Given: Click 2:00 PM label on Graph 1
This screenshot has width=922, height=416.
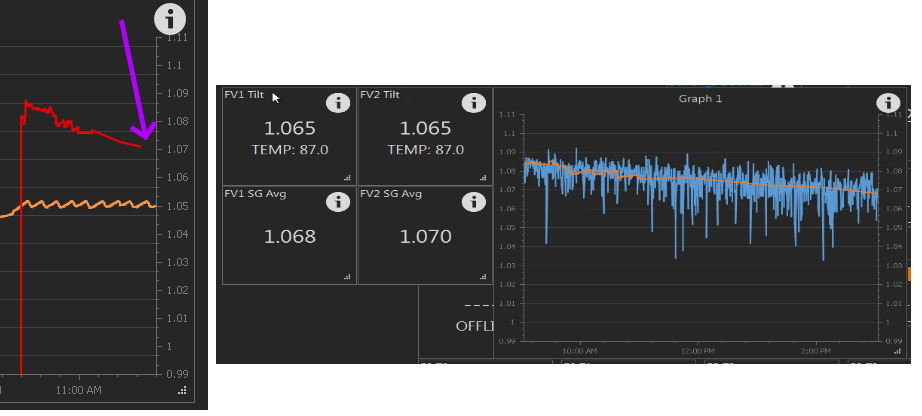Looking at the screenshot, I should (x=816, y=351).
